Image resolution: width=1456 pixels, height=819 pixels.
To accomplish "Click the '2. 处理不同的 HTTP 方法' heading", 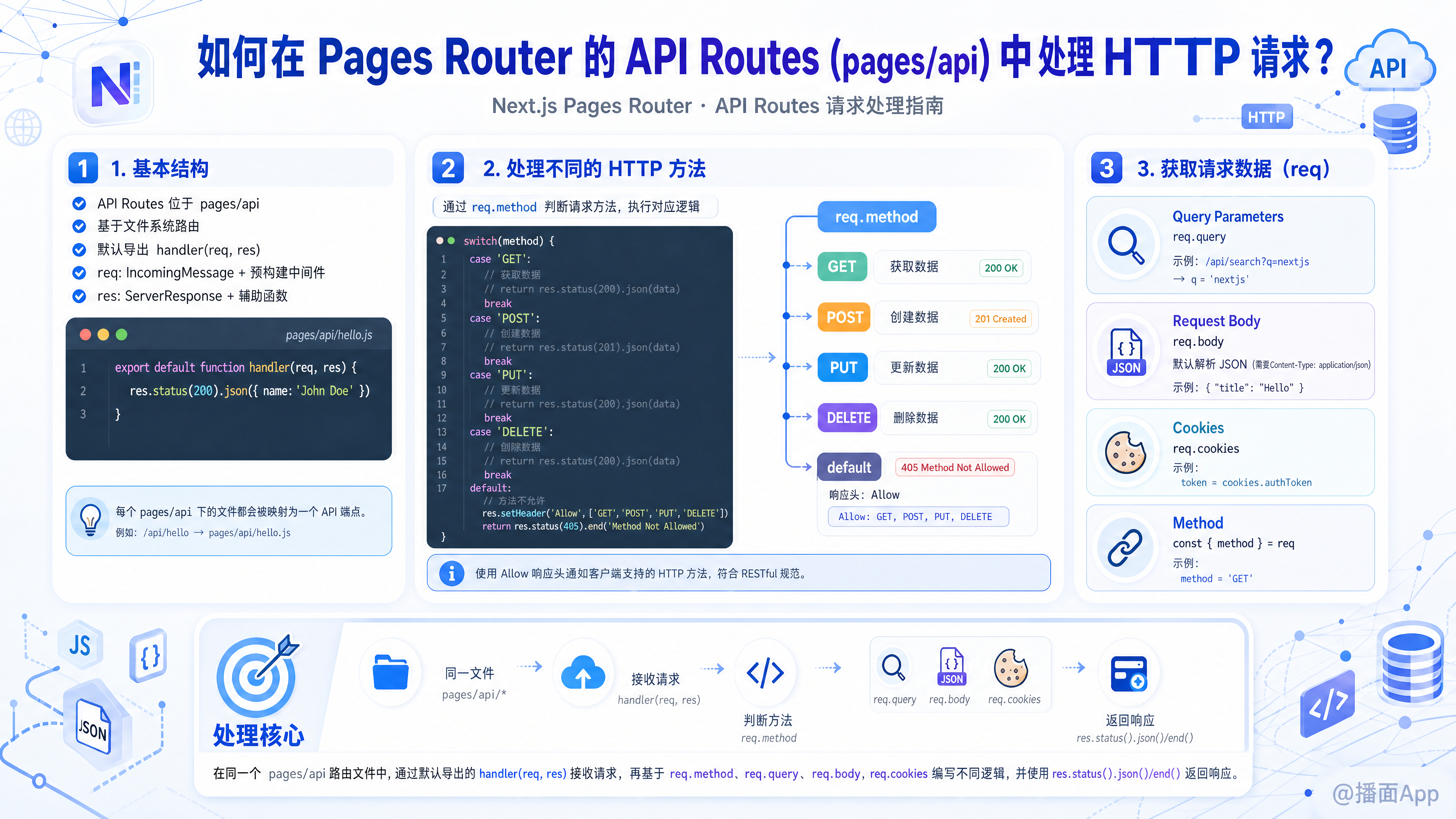I will coord(594,168).
